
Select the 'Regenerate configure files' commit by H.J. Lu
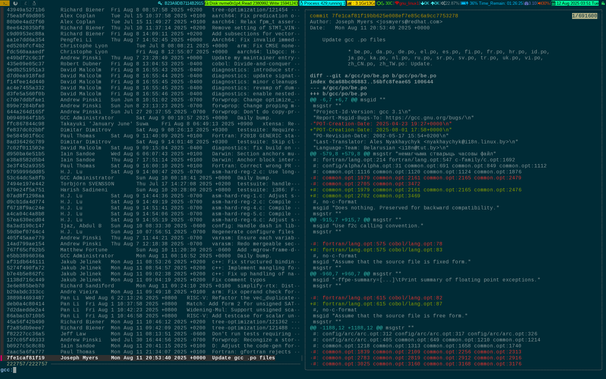click(151, 232)
